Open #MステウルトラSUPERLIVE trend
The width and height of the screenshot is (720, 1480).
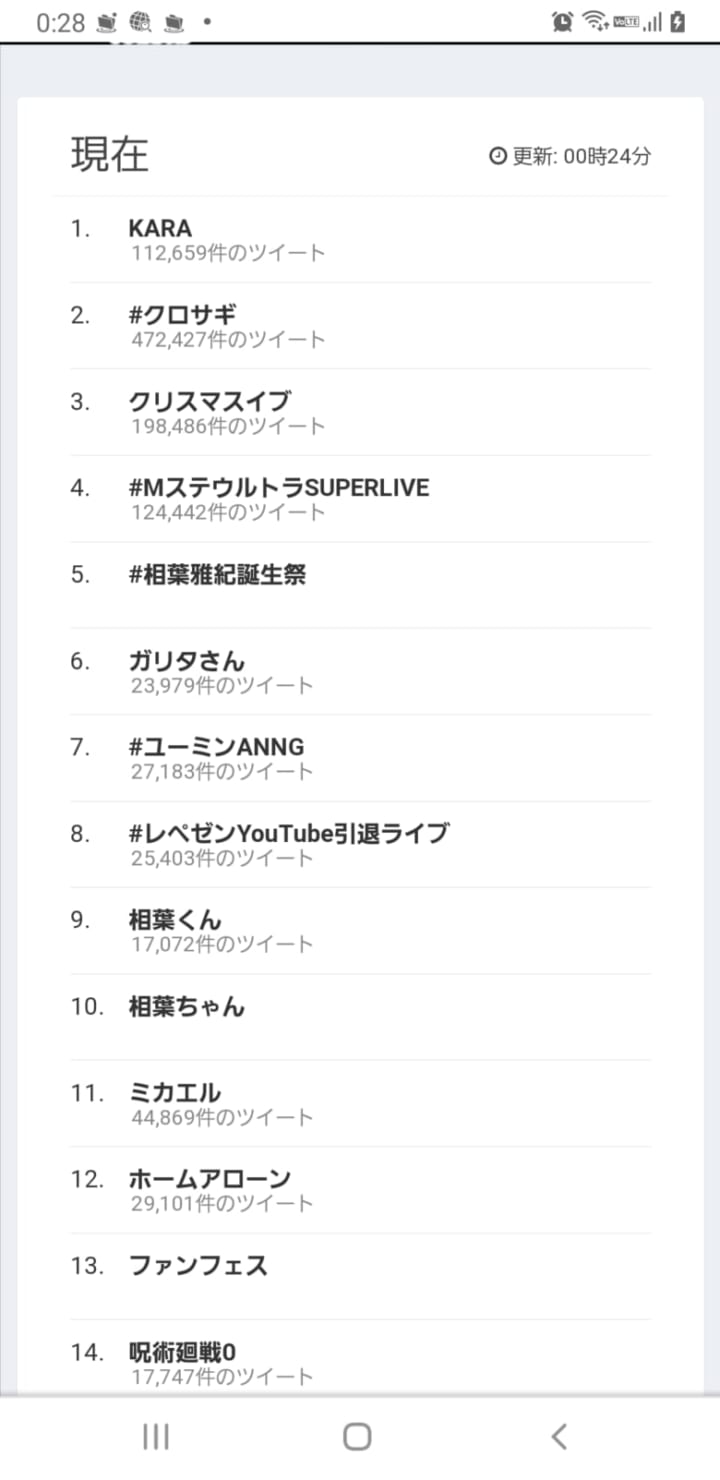(279, 487)
